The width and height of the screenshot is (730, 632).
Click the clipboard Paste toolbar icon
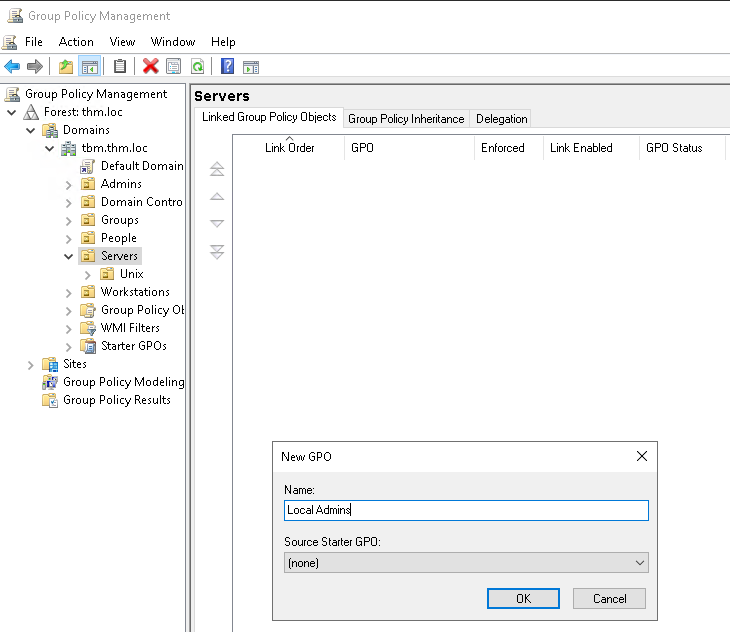point(120,66)
